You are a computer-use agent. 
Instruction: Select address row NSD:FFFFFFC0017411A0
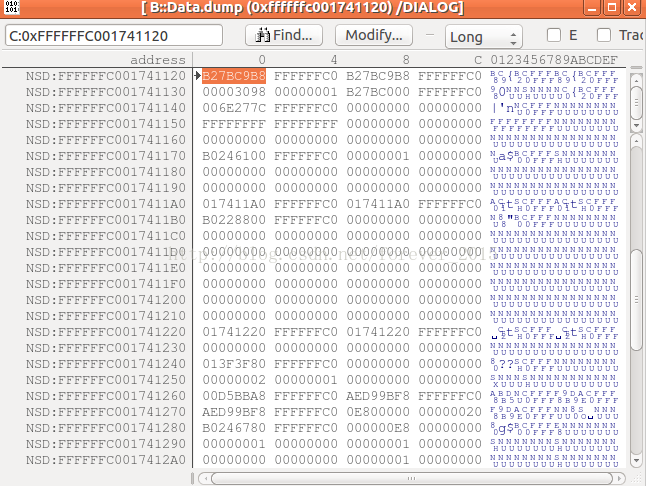click(106, 204)
